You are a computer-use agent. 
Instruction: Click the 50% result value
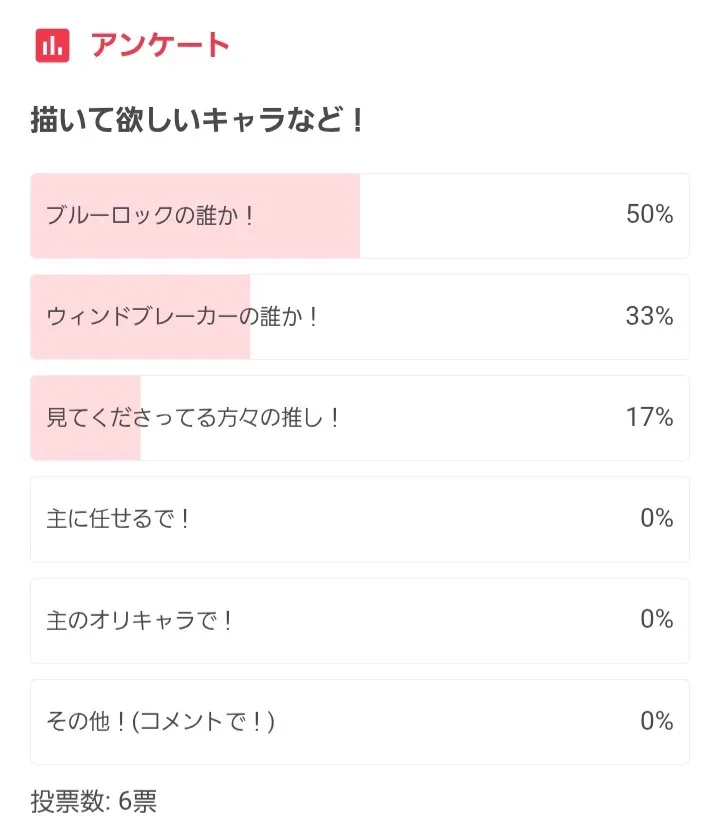pyautogui.click(x=649, y=215)
